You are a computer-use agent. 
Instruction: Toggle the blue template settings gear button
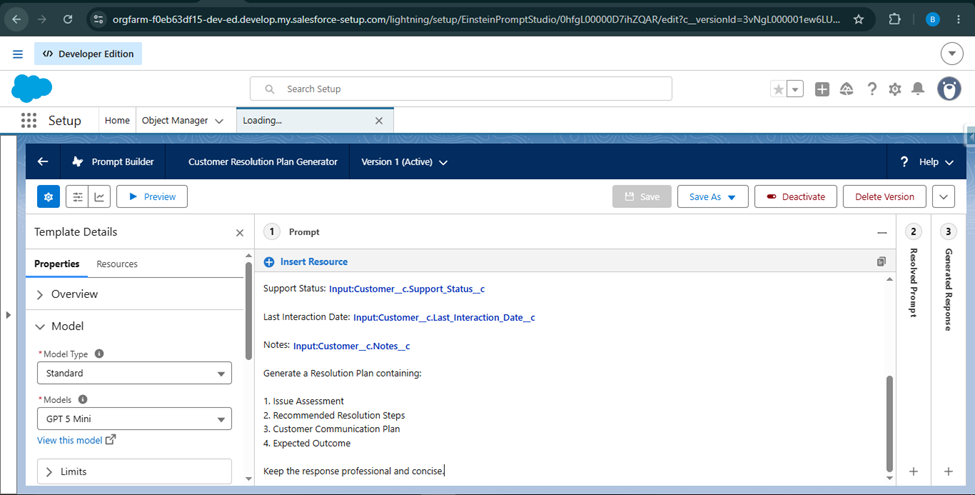(x=49, y=197)
